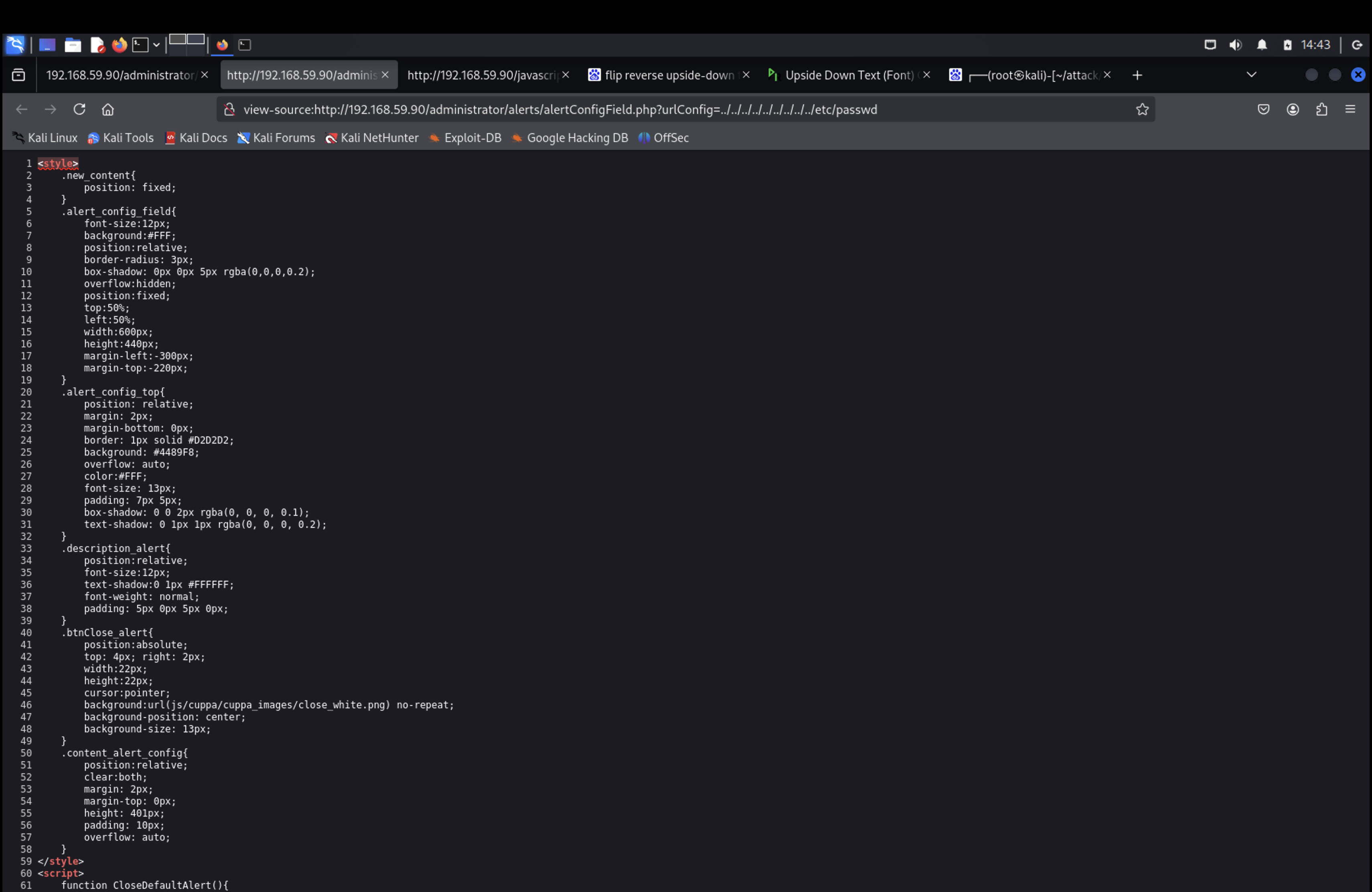The width and height of the screenshot is (1372, 892).
Task: Open a new browser tab
Action: (x=1137, y=75)
